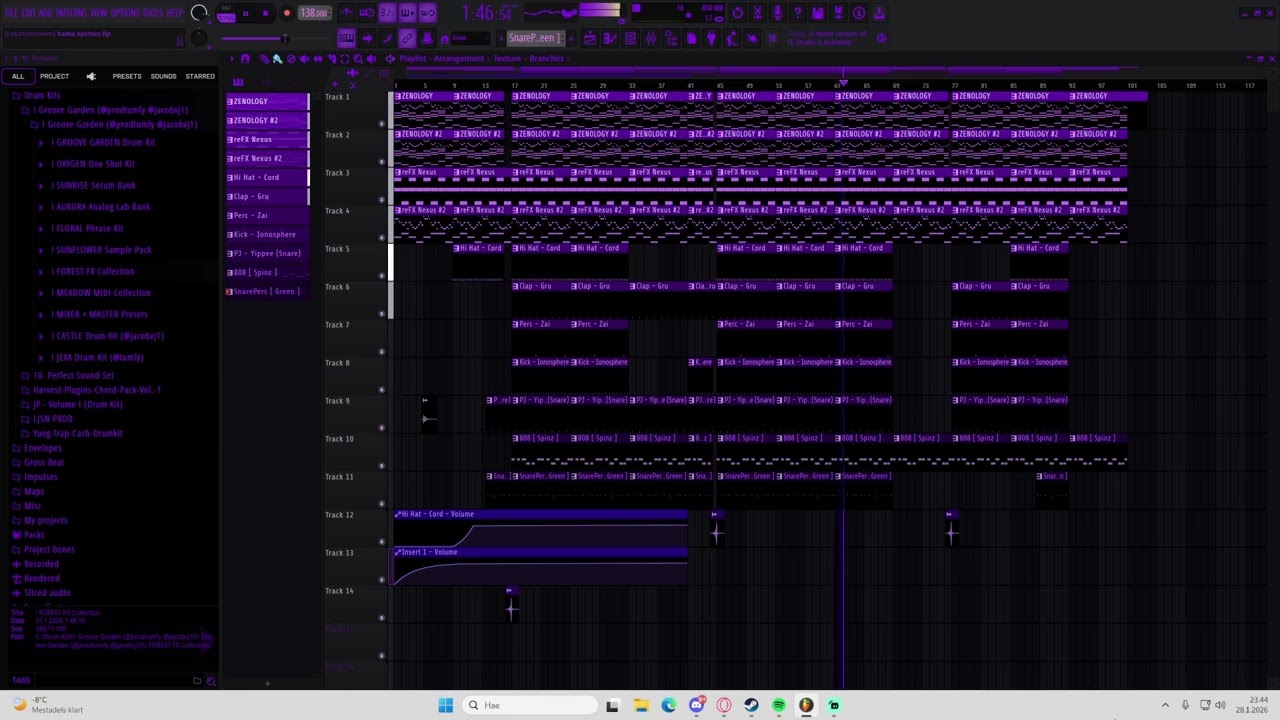Screen dimensions: 1280x720
Task: Toggle the playlist snap magnet icon
Action: tap(245, 59)
